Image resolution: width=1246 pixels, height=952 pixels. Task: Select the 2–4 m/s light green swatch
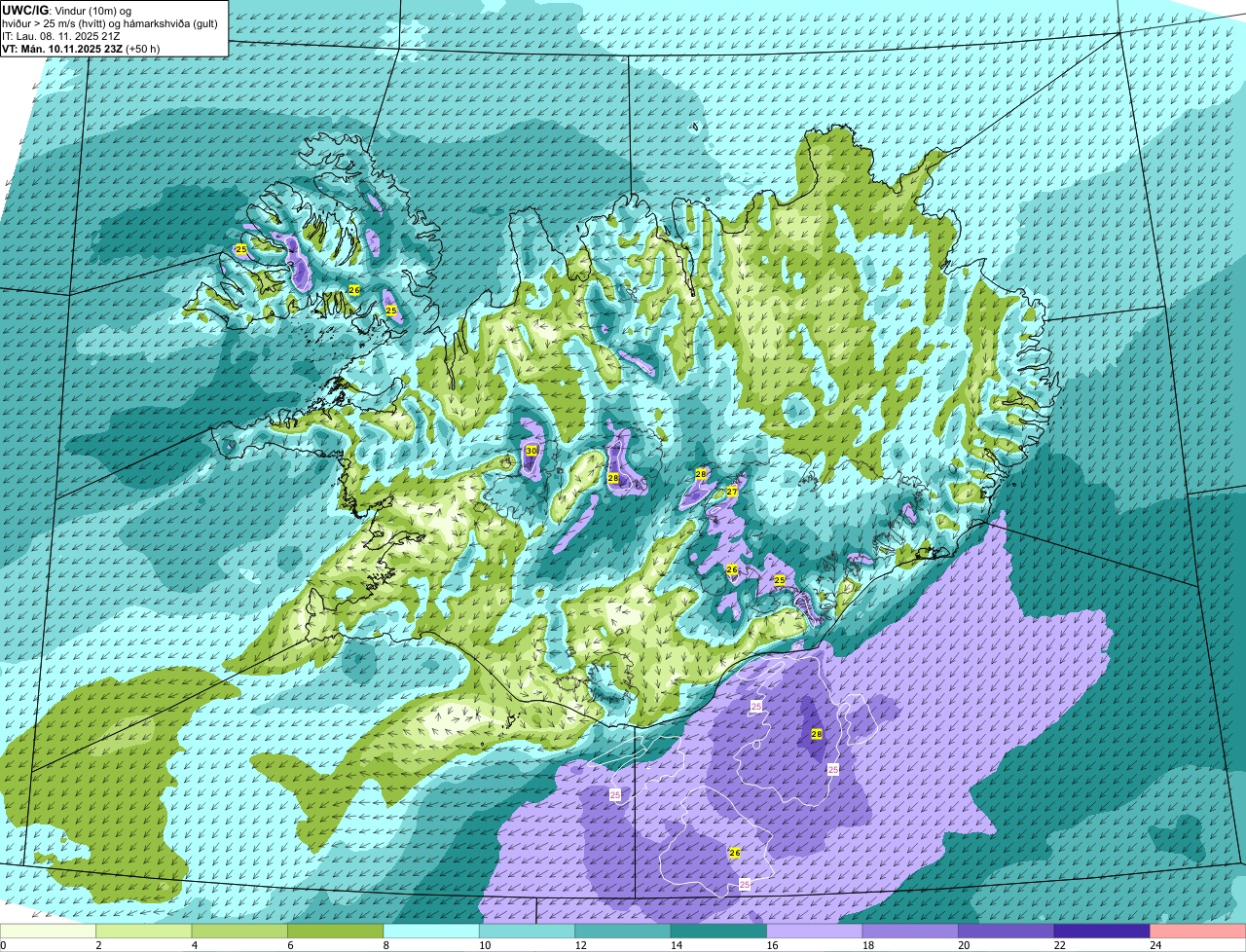point(144,931)
